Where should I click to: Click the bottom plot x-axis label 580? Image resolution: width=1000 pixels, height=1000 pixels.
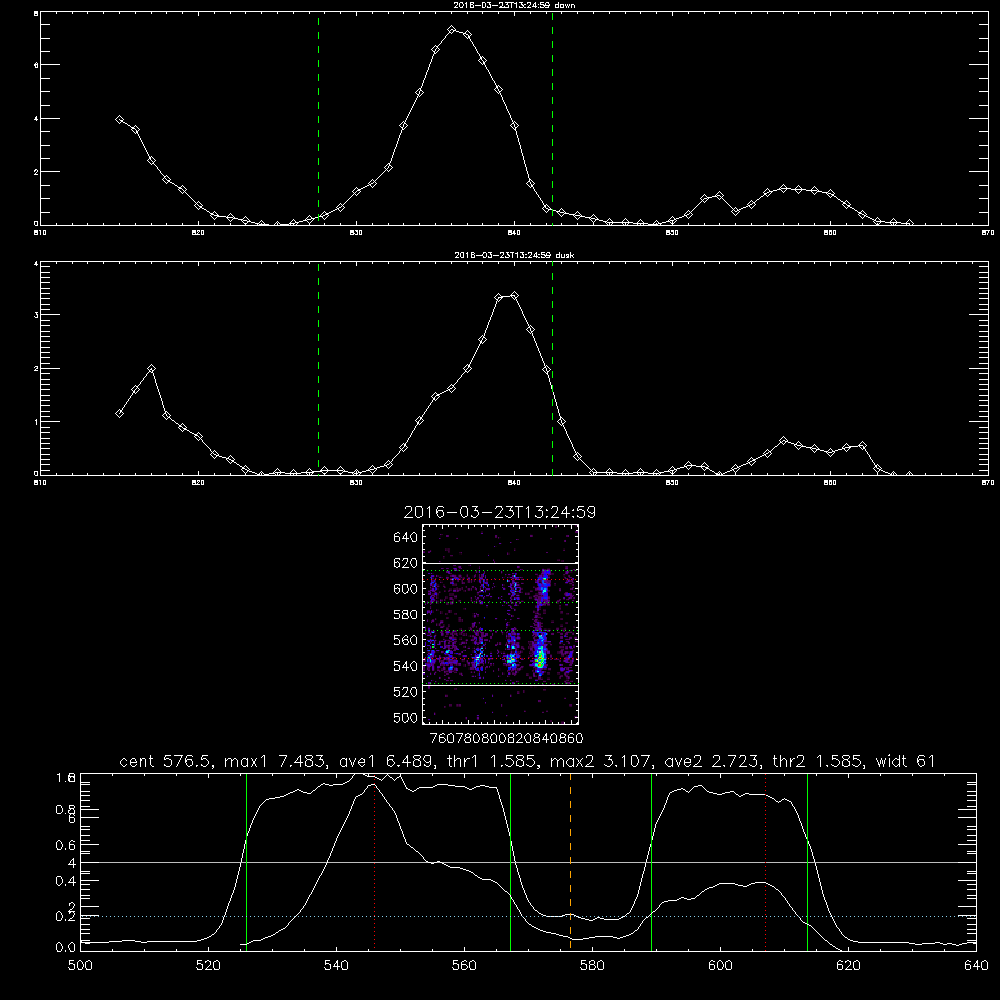tap(592, 965)
